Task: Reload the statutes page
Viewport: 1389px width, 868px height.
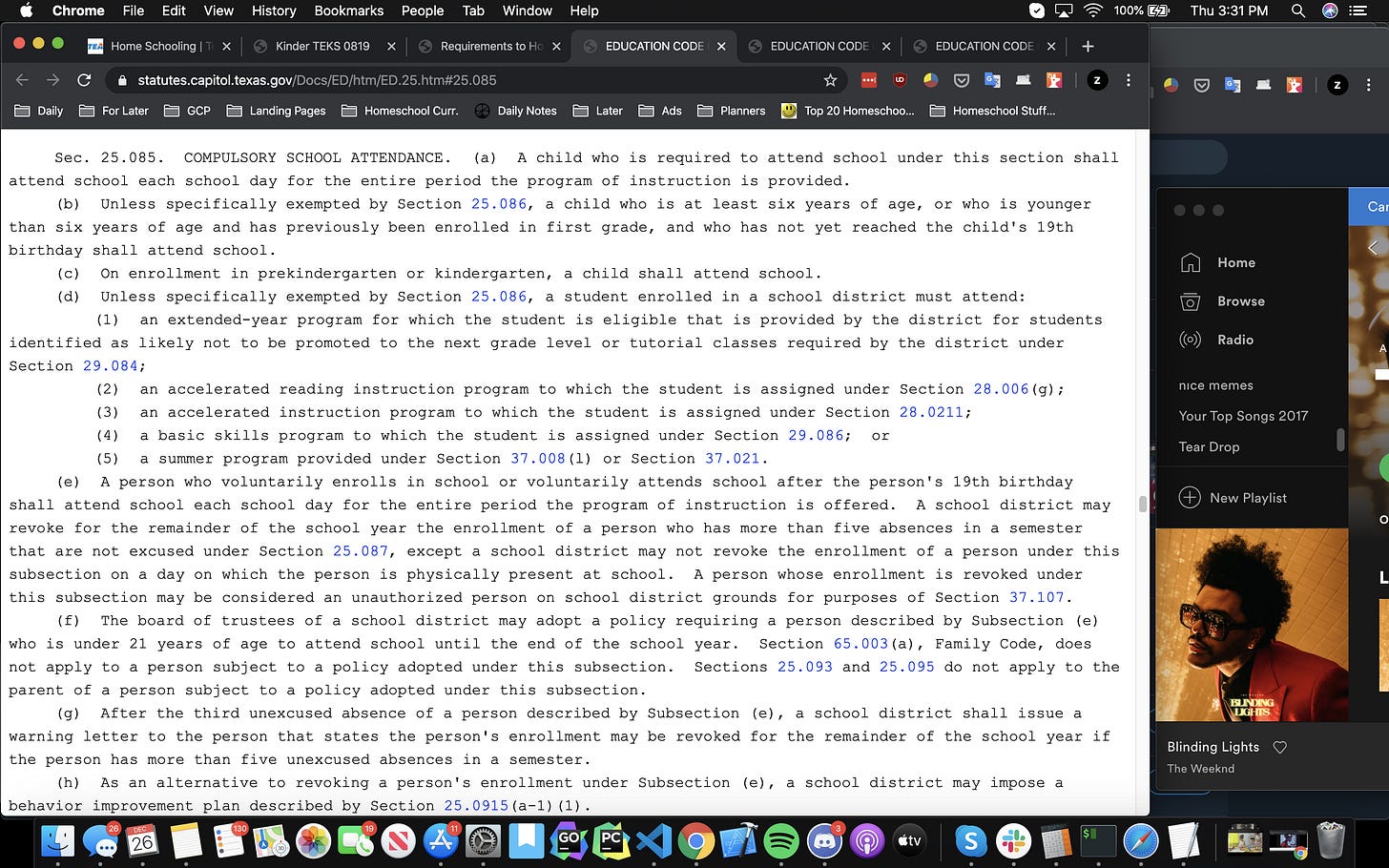Action: point(84,80)
